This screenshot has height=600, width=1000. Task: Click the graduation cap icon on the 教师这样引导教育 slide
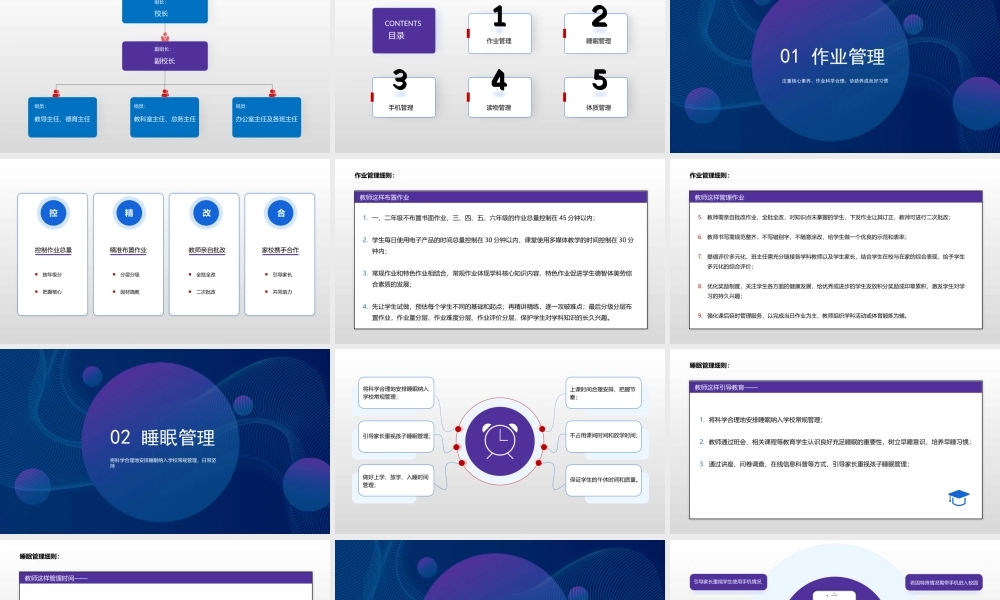point(958,497)
